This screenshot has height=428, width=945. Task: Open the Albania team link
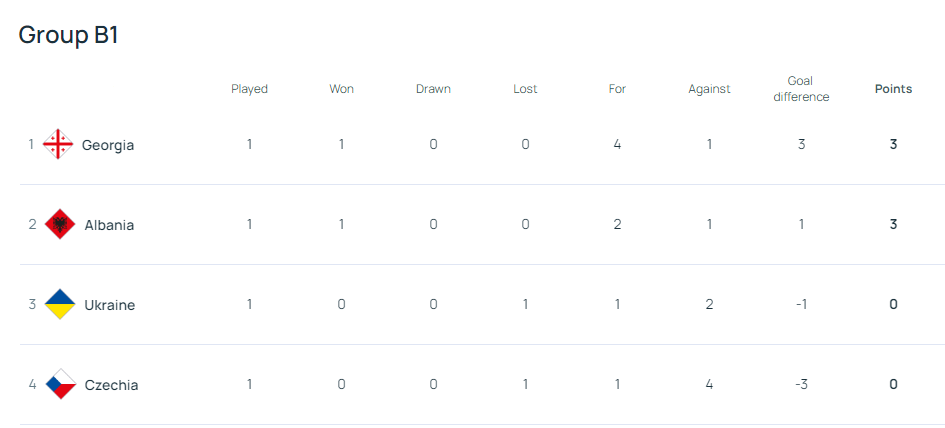click(109, 225)
